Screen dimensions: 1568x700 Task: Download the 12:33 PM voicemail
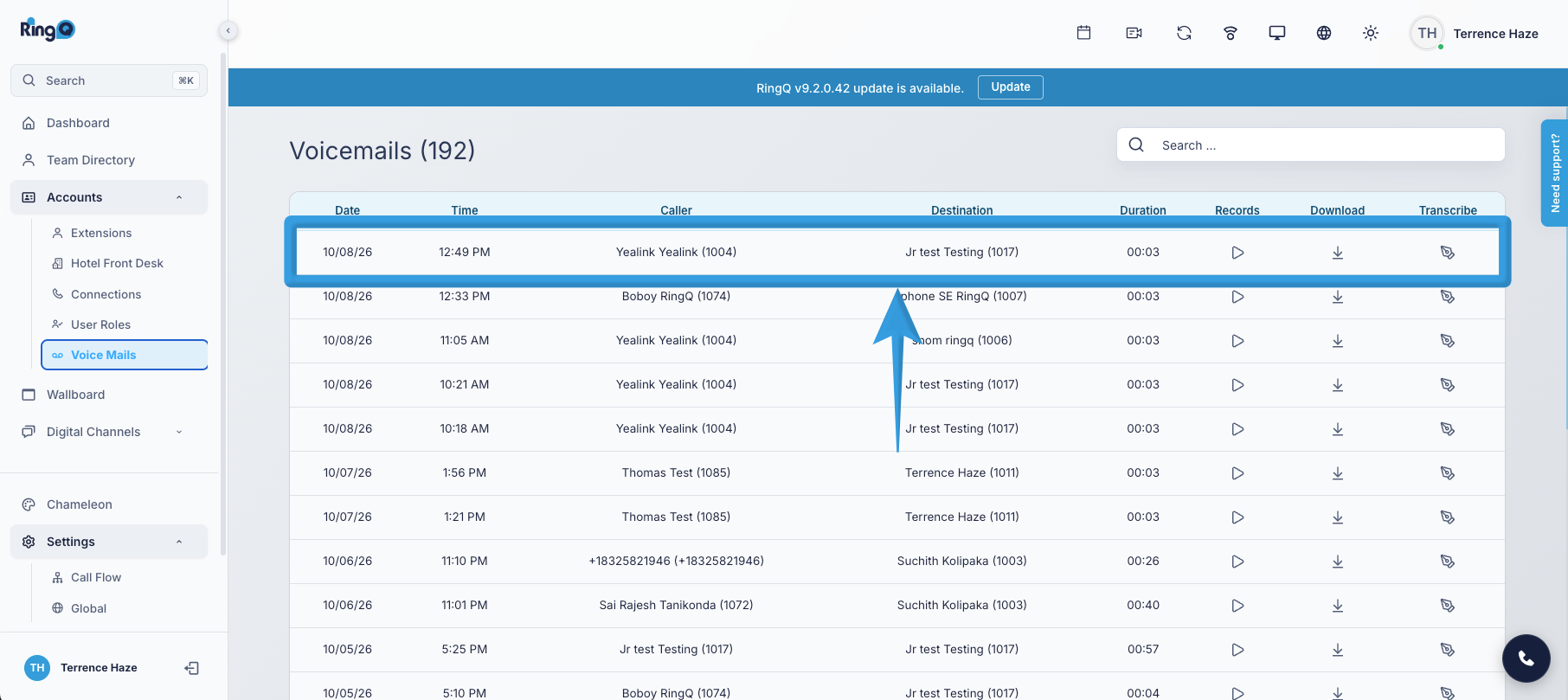pyautogui.click(x=1338, y=297)
